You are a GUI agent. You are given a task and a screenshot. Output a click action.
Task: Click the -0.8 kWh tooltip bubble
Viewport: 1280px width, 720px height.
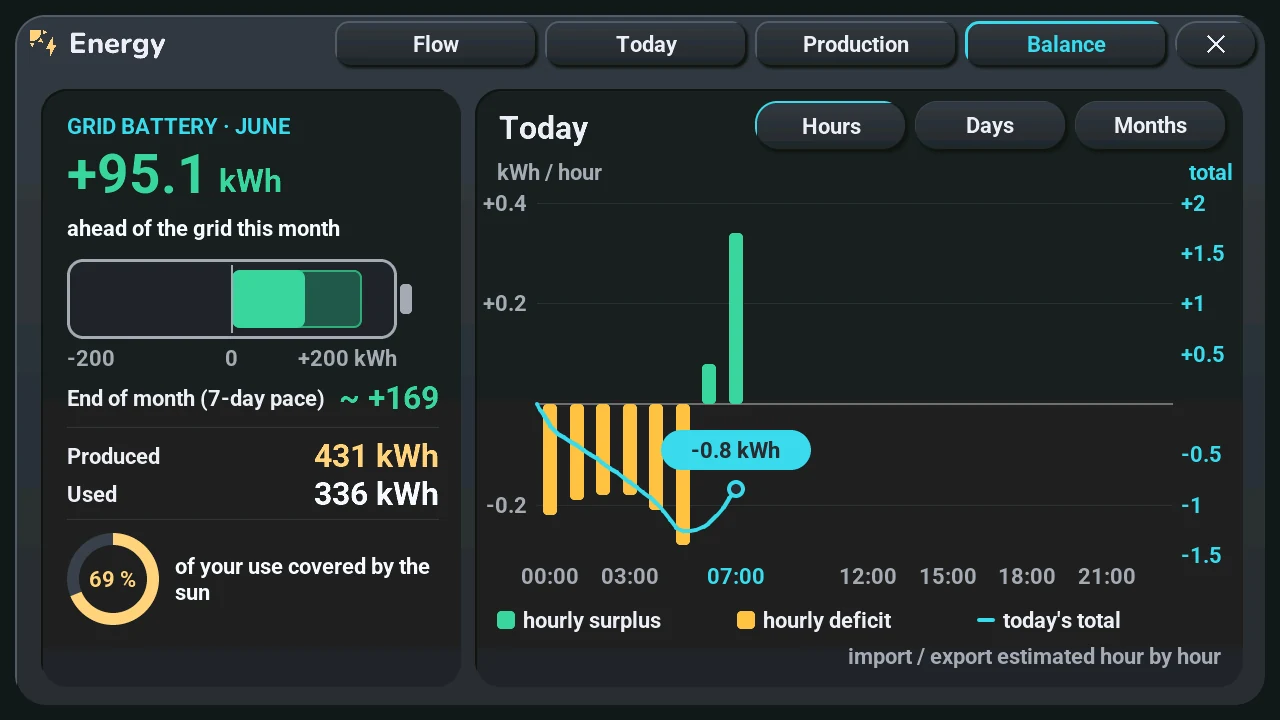[736, 450]
